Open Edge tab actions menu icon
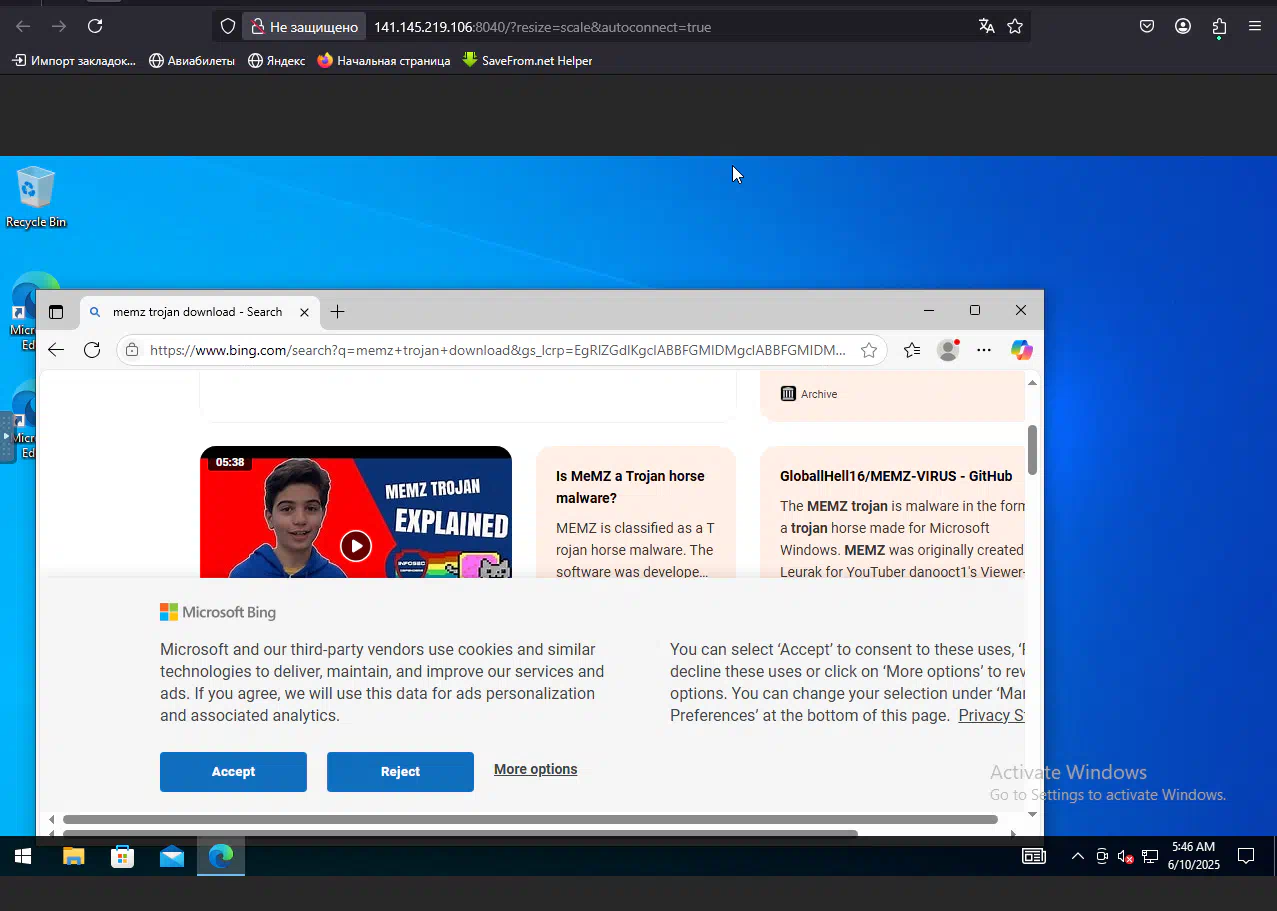Viewport: 1277px width, 911px height. pyautogui.click(x=56, y=312)
